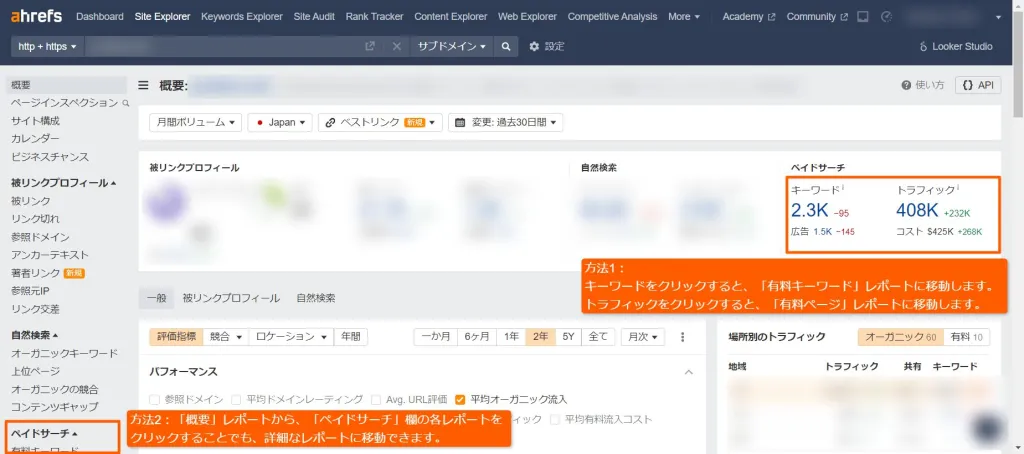Open the 月間ボリューム dropdown
This screenshot has height=454, width=1024.
(x=195, y=122)
